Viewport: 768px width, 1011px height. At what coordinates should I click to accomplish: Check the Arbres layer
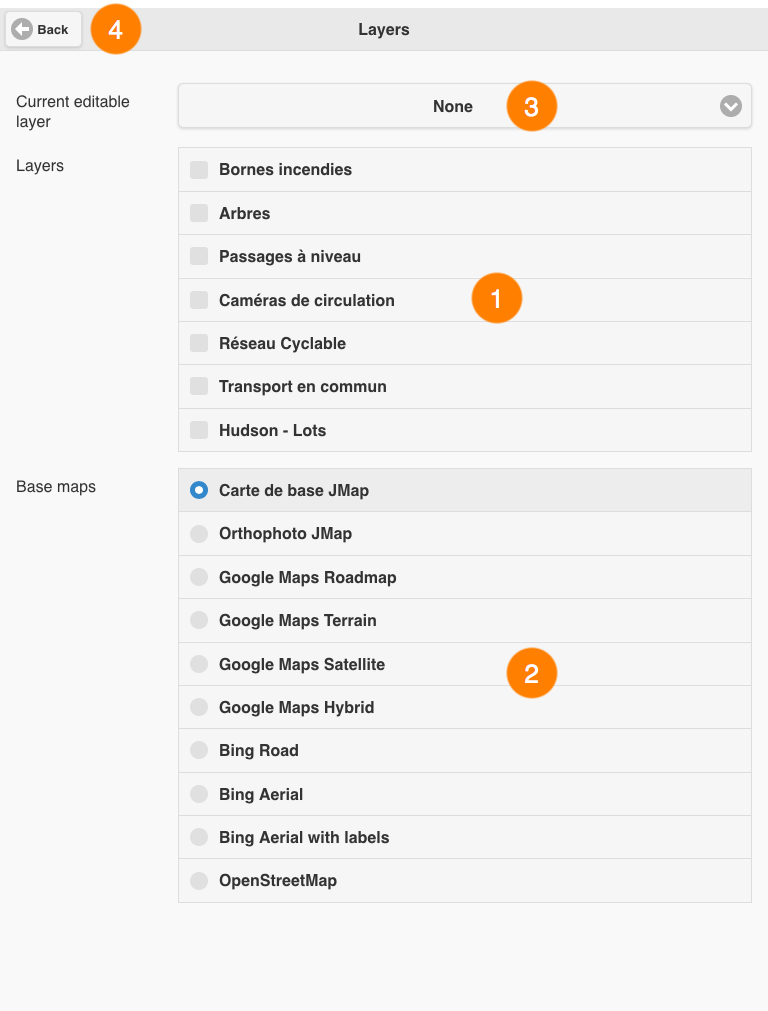(x=199, y=213)
